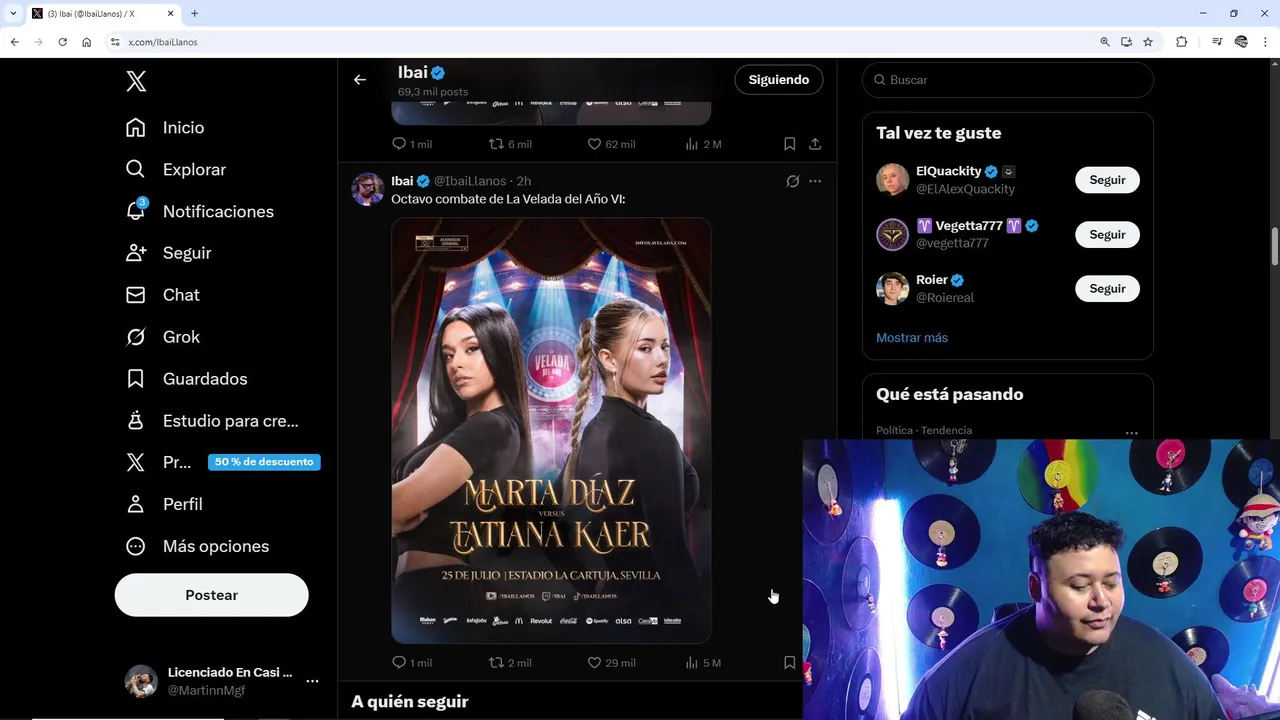Click the Postear button

212,595
